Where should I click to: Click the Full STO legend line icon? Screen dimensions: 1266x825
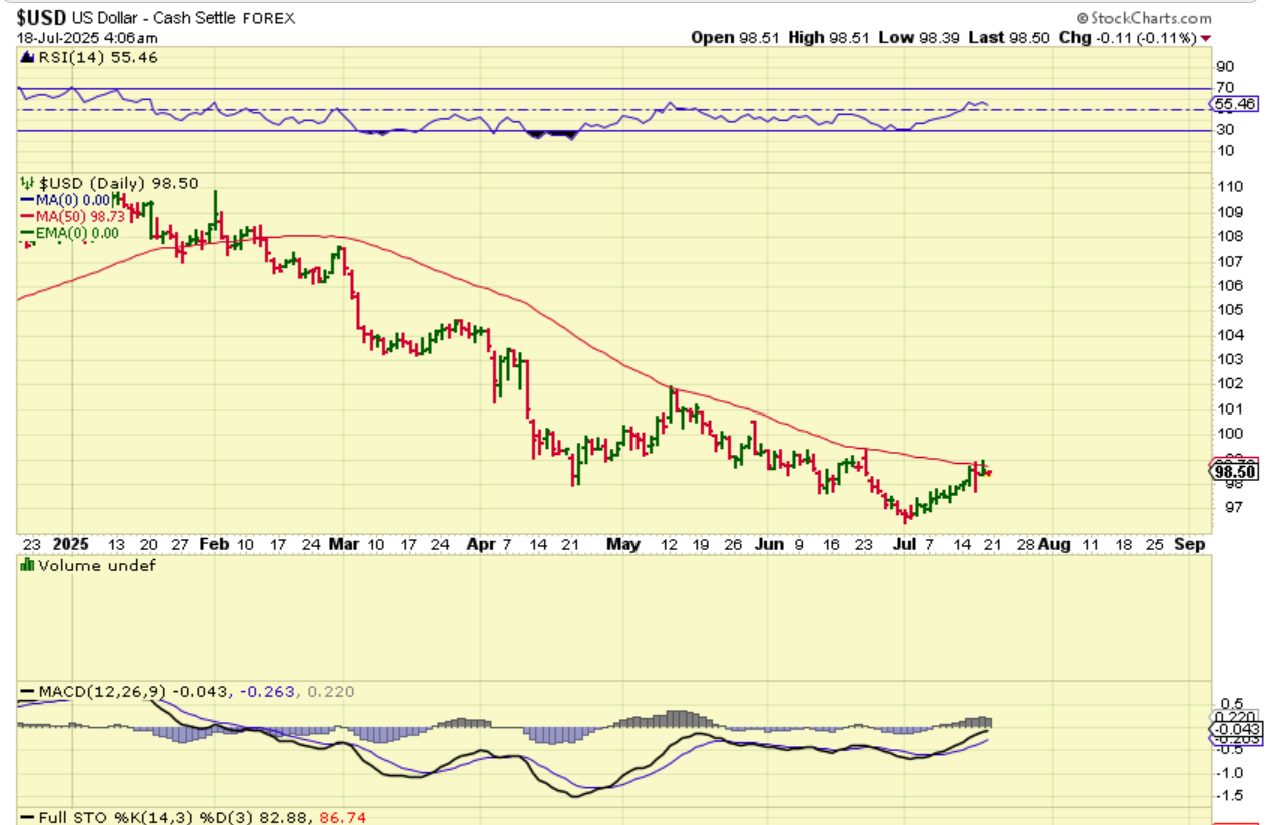tap(25, 817)
